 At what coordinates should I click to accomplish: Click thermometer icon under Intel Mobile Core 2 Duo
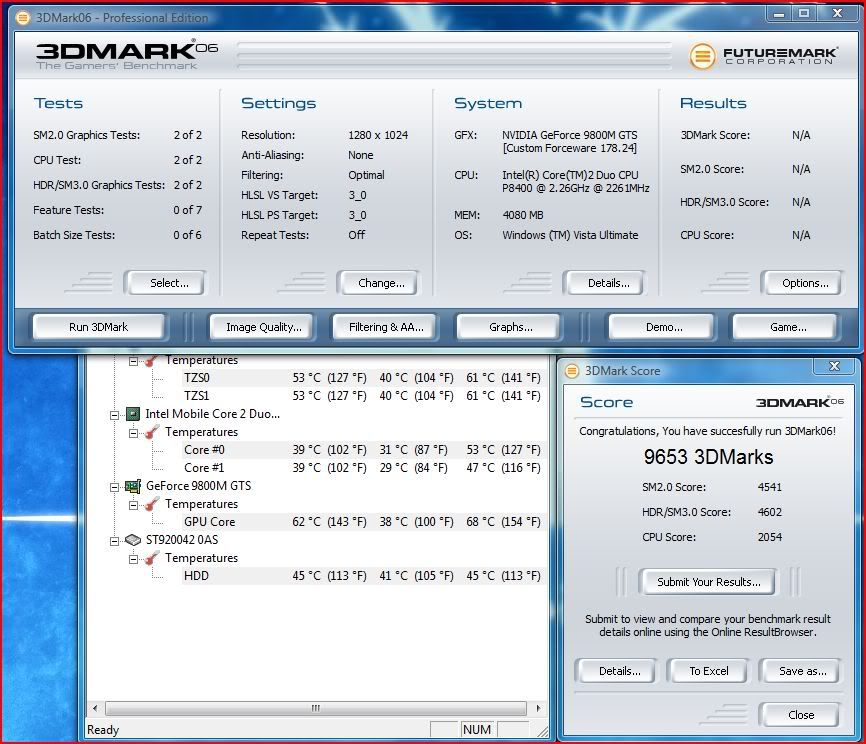pyautogui.click(x=151, y=432)
